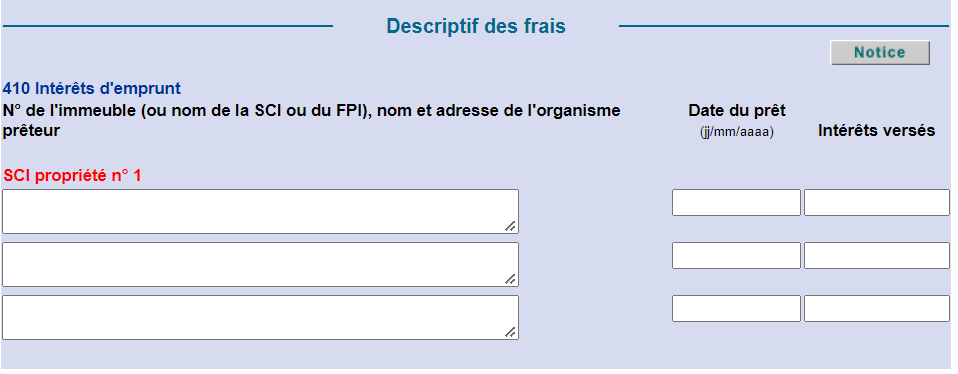Click the first row Intérêts versés field
The height and width of the screenshot is (374, 958).
click(877, 202)
